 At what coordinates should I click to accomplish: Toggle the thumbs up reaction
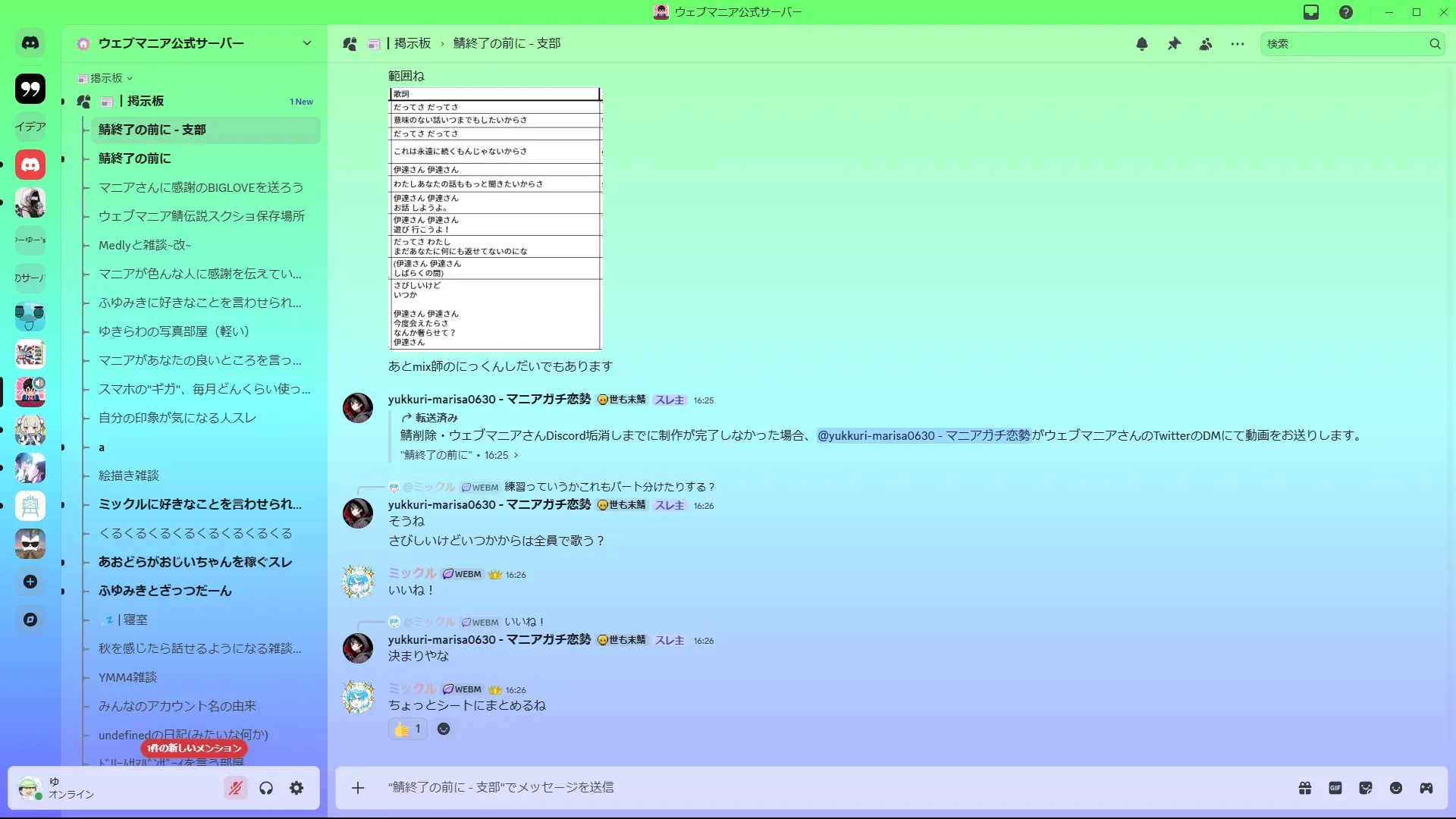[x=408, y=729]
